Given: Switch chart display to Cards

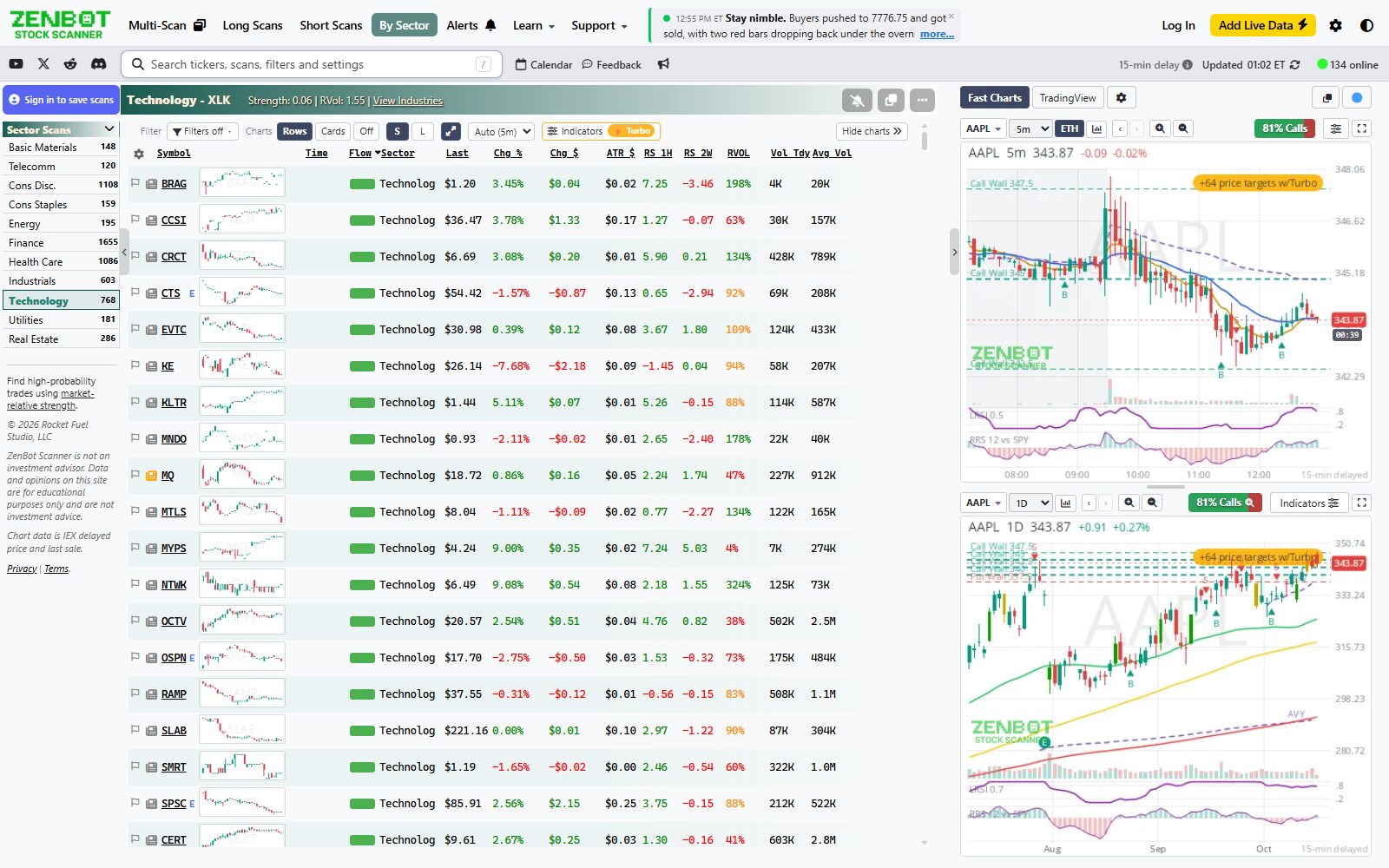Looking at the screenshot, I should click(332, 131).
